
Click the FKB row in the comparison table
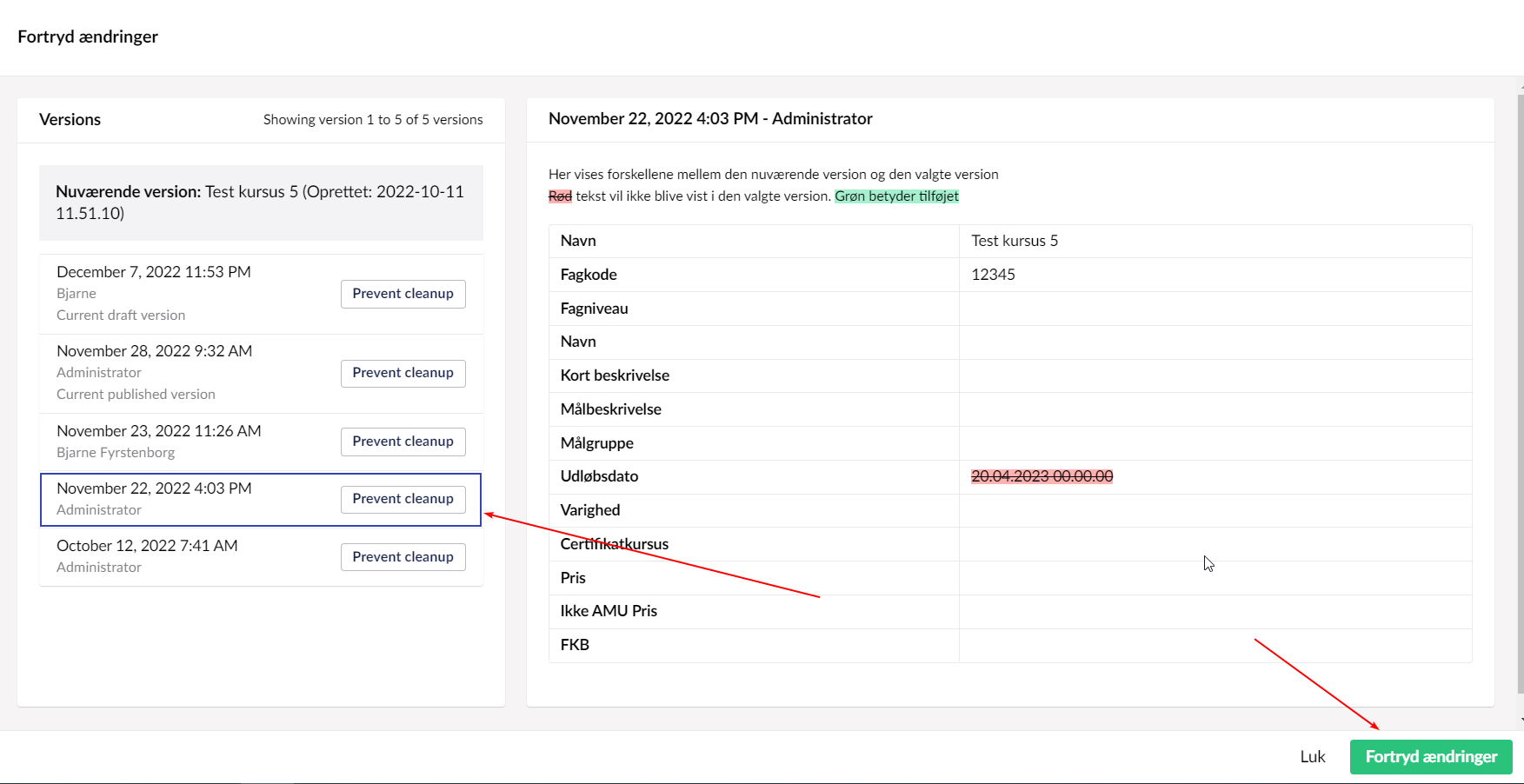[575, 645]
